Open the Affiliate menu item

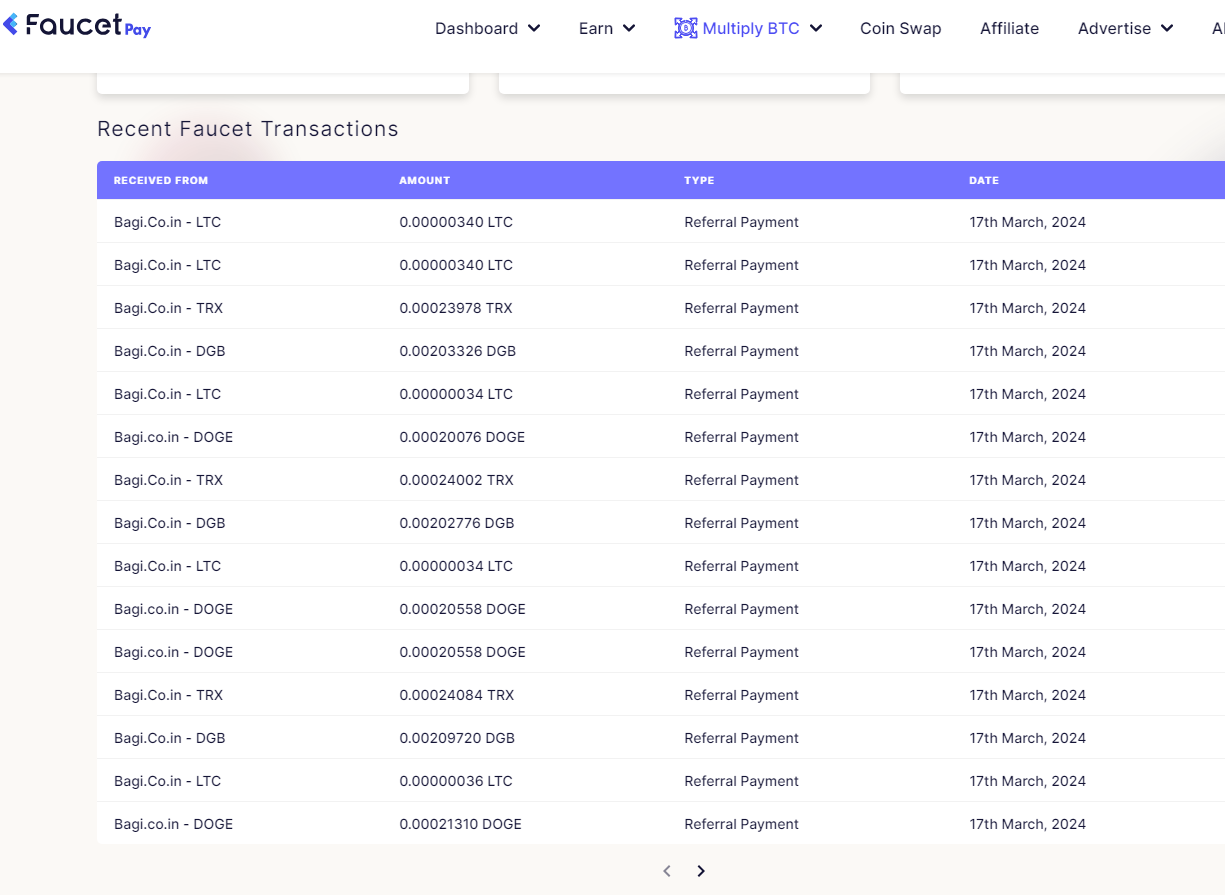[x=1009, y=28]
